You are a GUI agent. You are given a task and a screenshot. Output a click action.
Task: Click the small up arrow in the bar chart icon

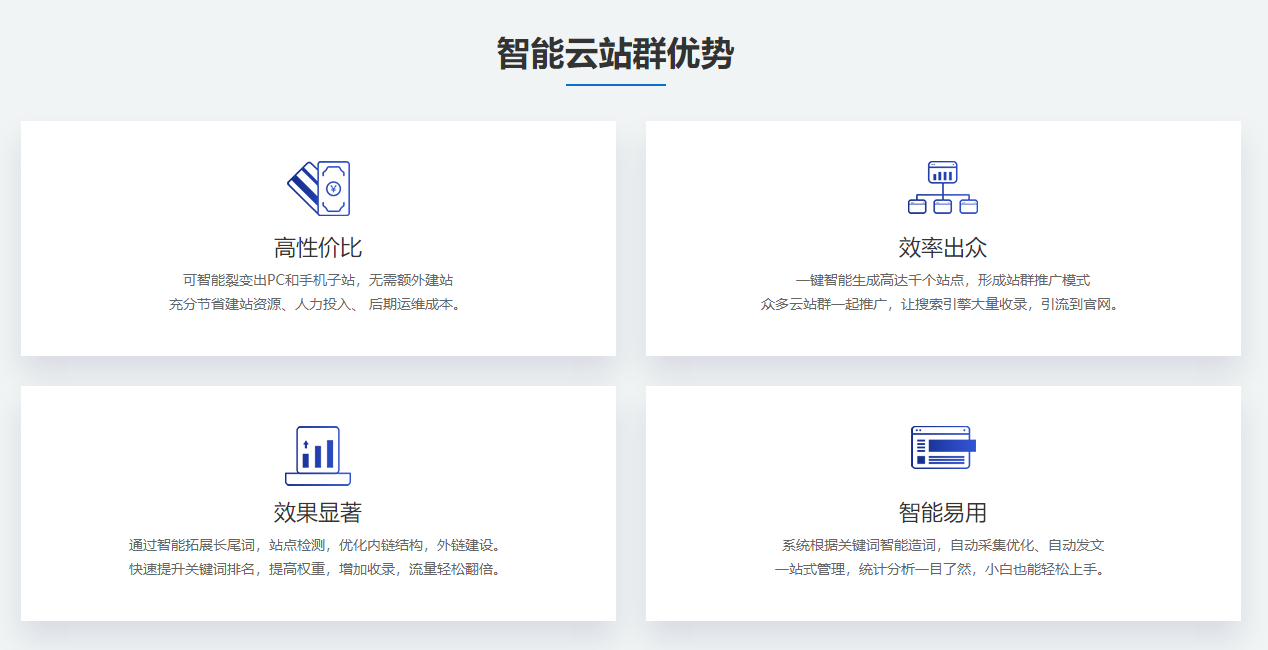pyautogui.click(x=305, y=443)
